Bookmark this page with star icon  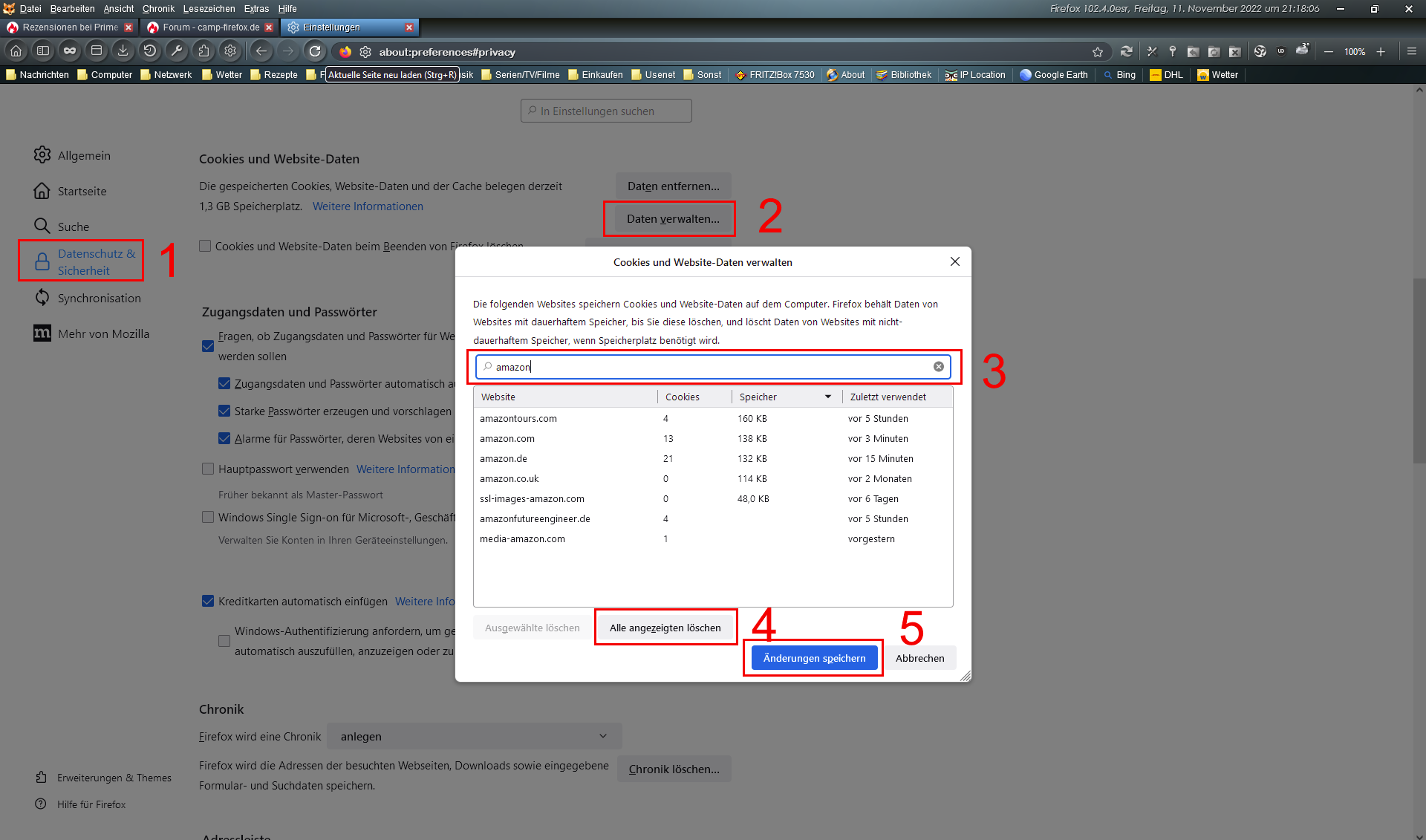[x=1097, y=52]
